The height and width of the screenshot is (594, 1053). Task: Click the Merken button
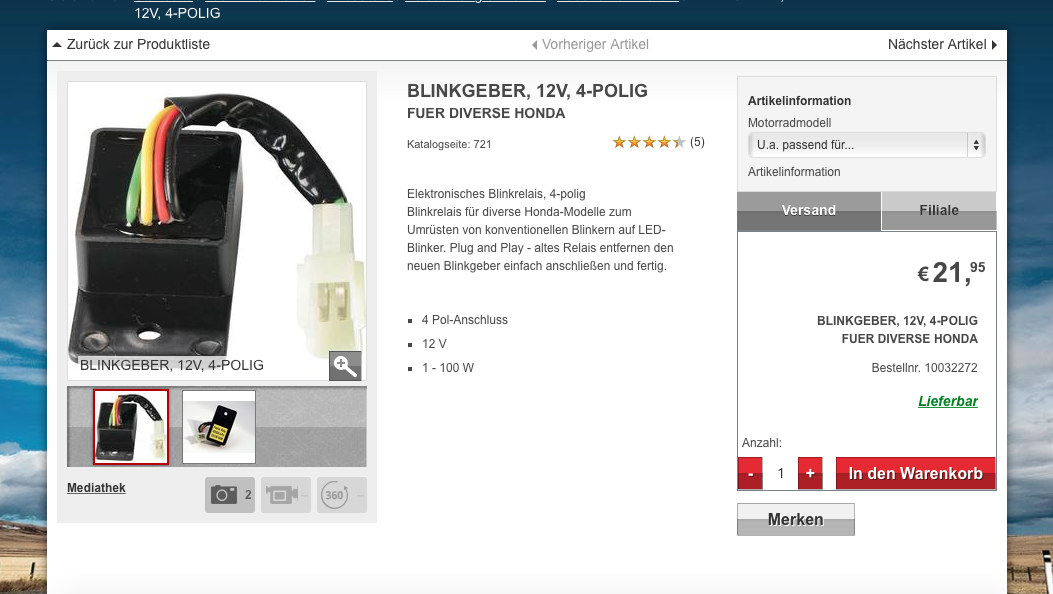(796, 519)
